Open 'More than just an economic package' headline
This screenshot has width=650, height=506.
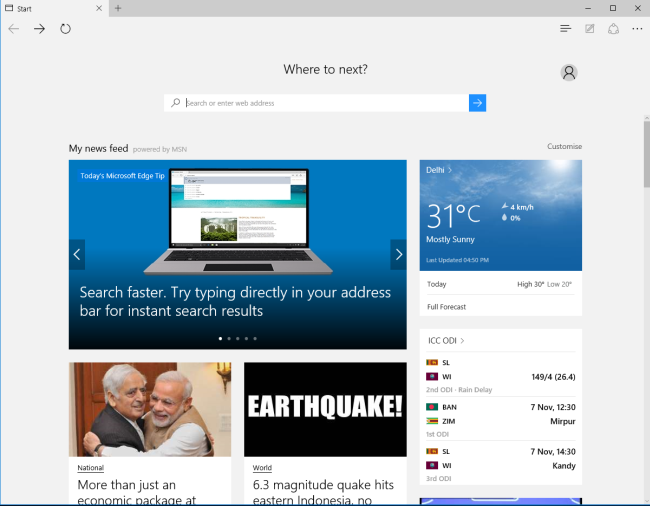point(137,492)
